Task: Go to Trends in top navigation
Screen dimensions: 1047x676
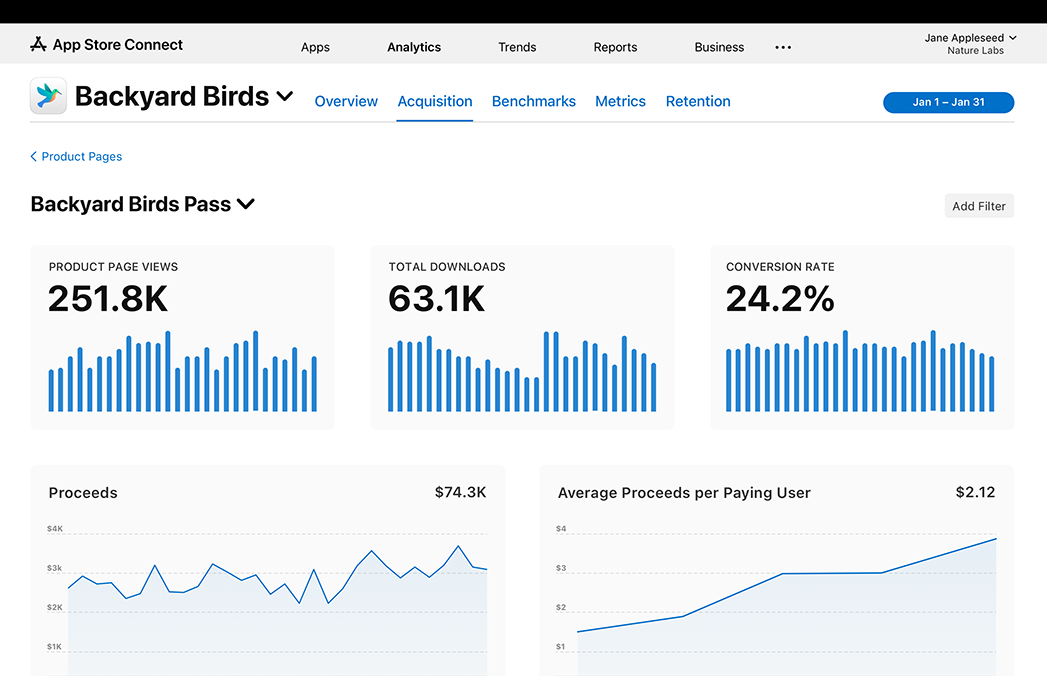Action: pyautogui.click(x=517, y=47)
